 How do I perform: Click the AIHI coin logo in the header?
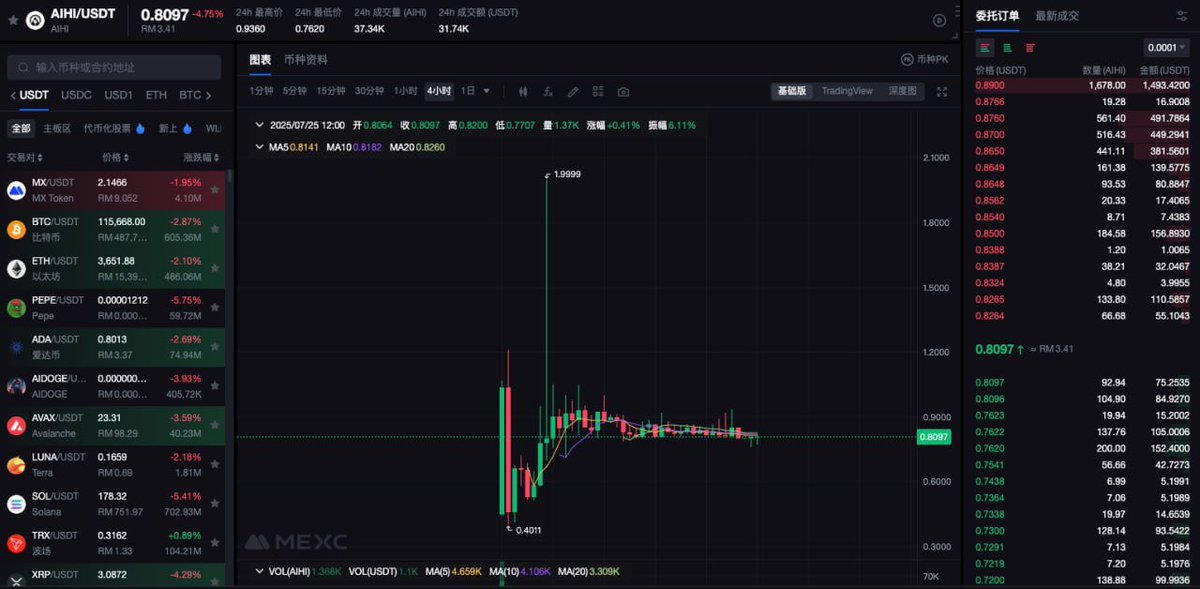point(35,20)
